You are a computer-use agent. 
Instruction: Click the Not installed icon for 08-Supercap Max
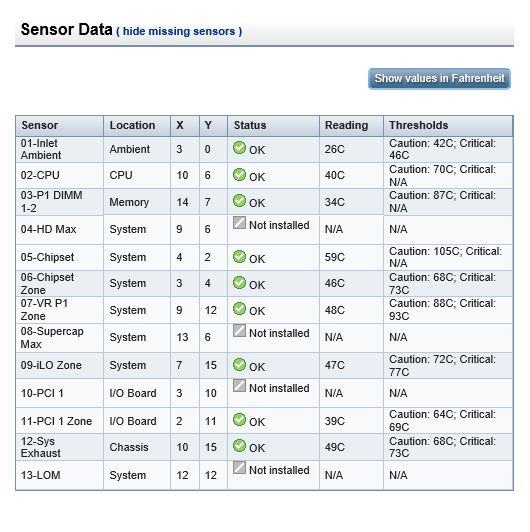(x=239, y=330)
